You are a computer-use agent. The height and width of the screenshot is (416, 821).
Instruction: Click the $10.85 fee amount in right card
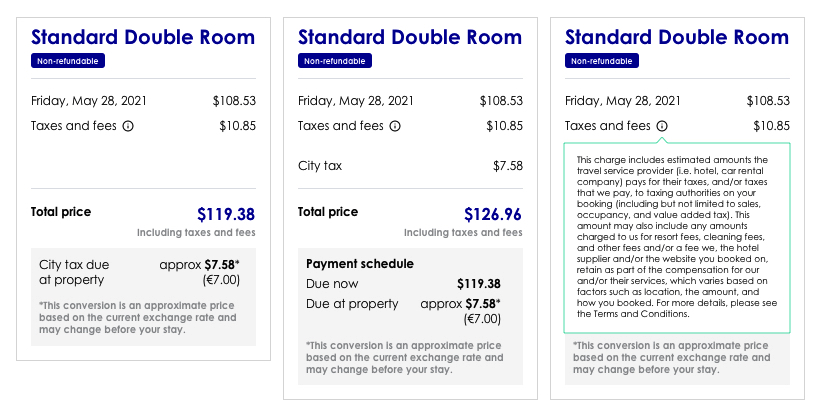(x=772, y=126)
